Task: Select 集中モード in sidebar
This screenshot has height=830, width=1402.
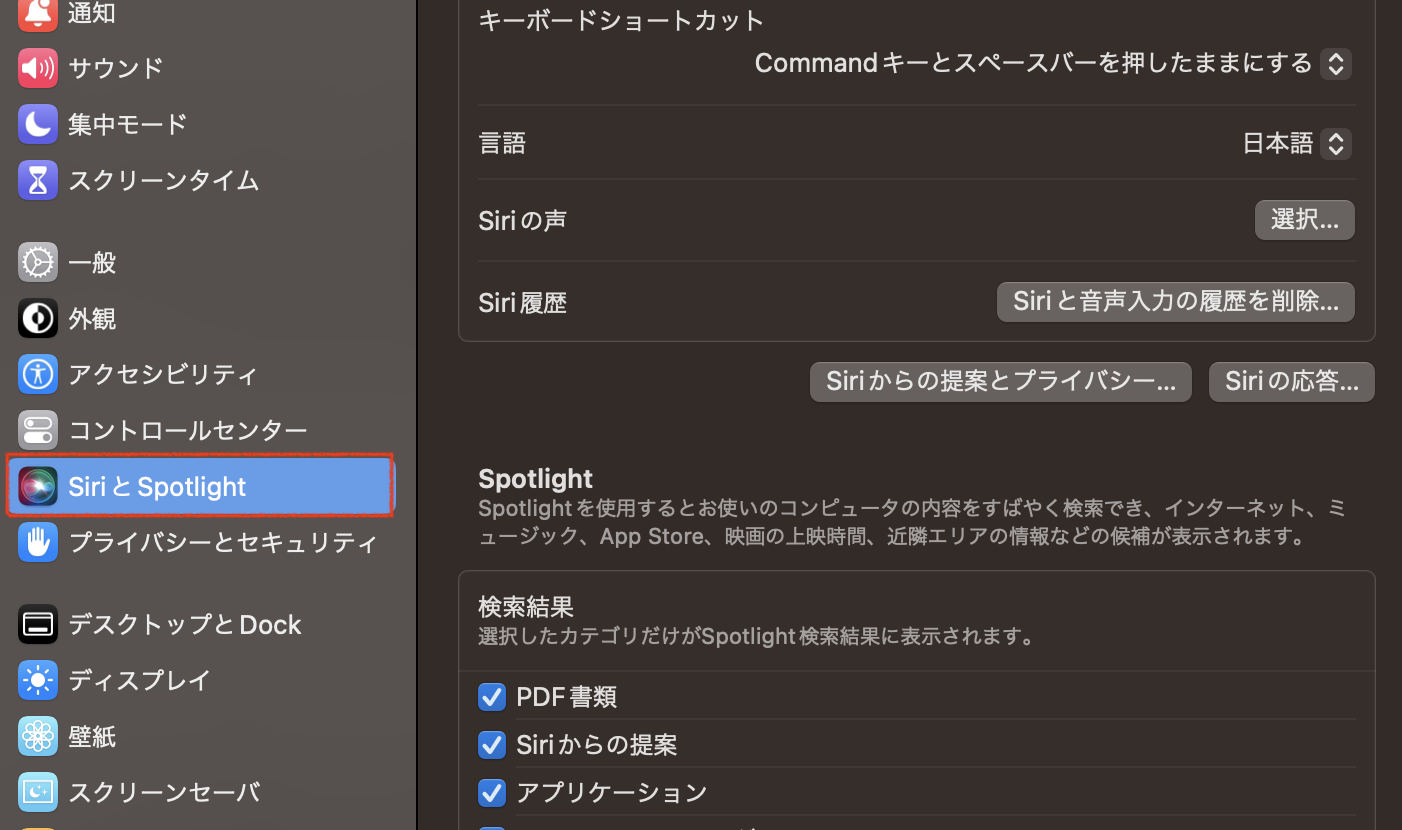Action: tap(128, 124)
